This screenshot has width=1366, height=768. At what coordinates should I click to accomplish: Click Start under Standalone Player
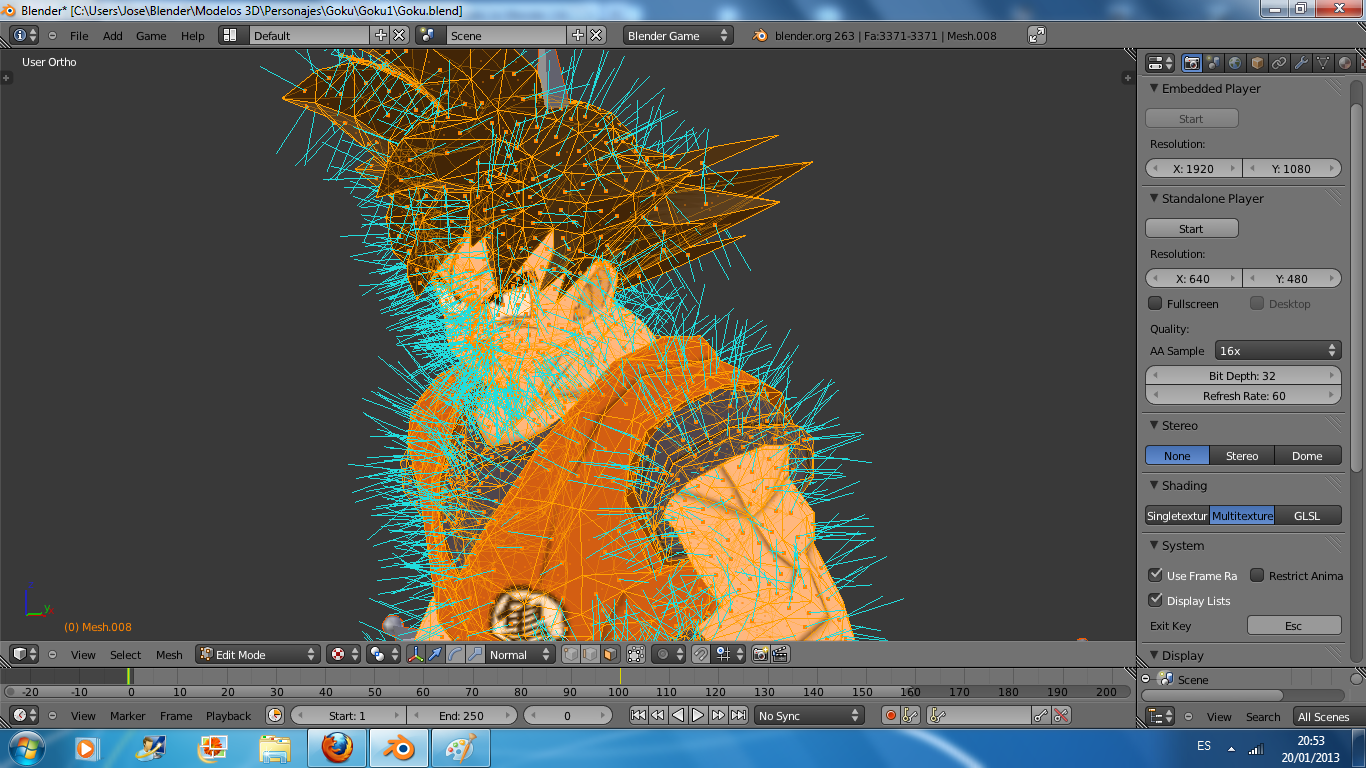click(1191, 229)
